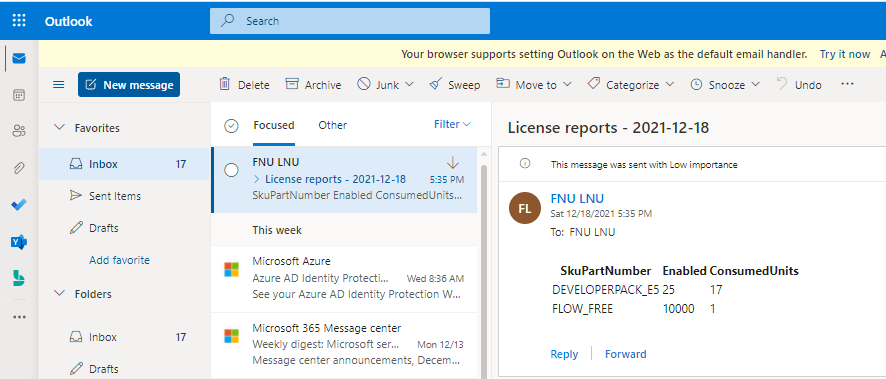The width and height of the screenshot is (886, 379).
Task: Select the License reports message circle
Action: tap(231, 170)
